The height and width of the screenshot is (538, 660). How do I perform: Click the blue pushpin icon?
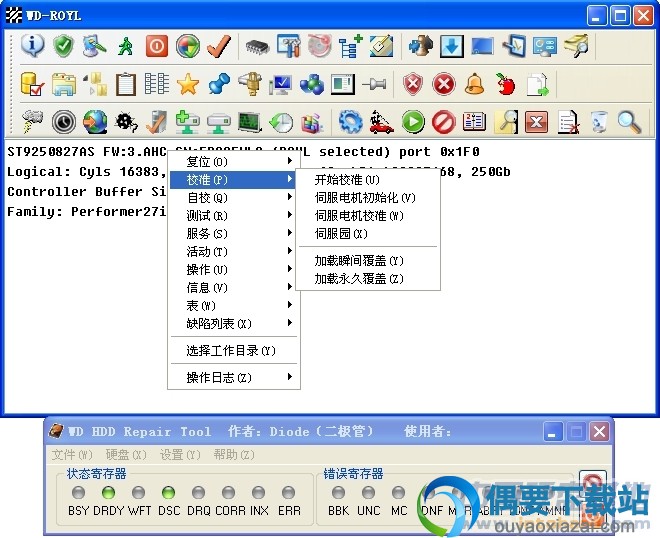click(219, 84)
